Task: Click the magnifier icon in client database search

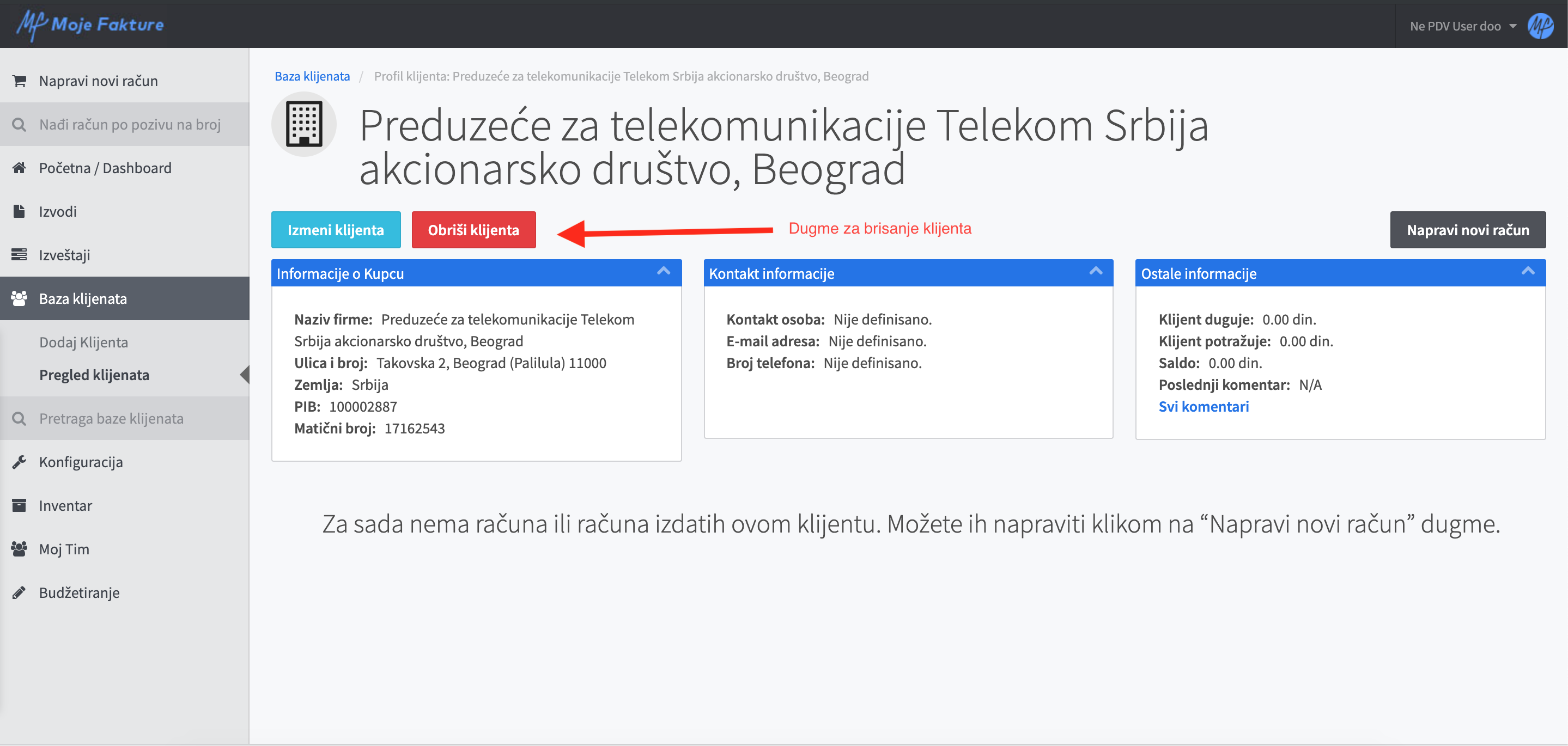Action: [20, 419]
